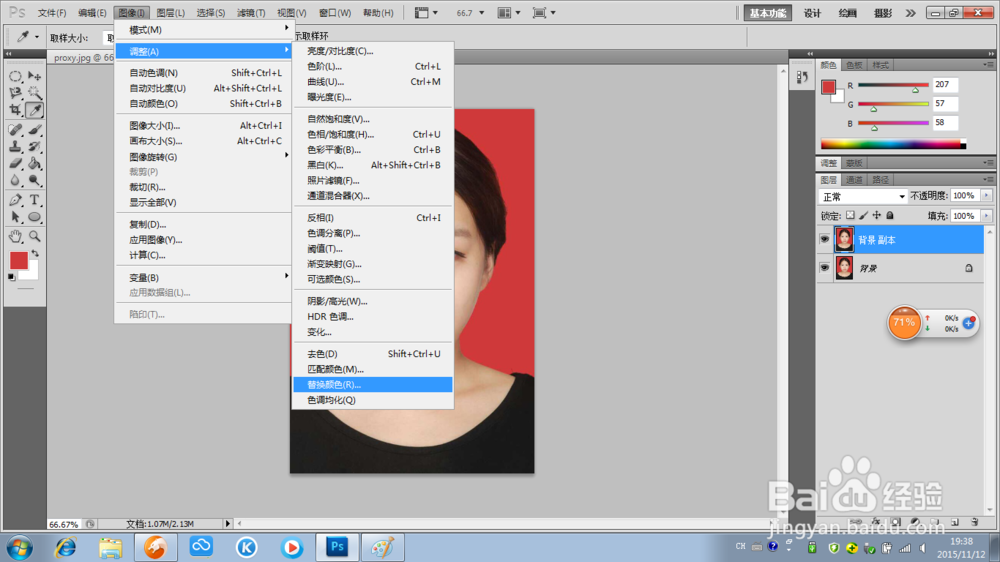This screenshot has height=562, width=1000.
Task: Select the History Brush tool
Action: pyautogui.click(x=34, y=147)
